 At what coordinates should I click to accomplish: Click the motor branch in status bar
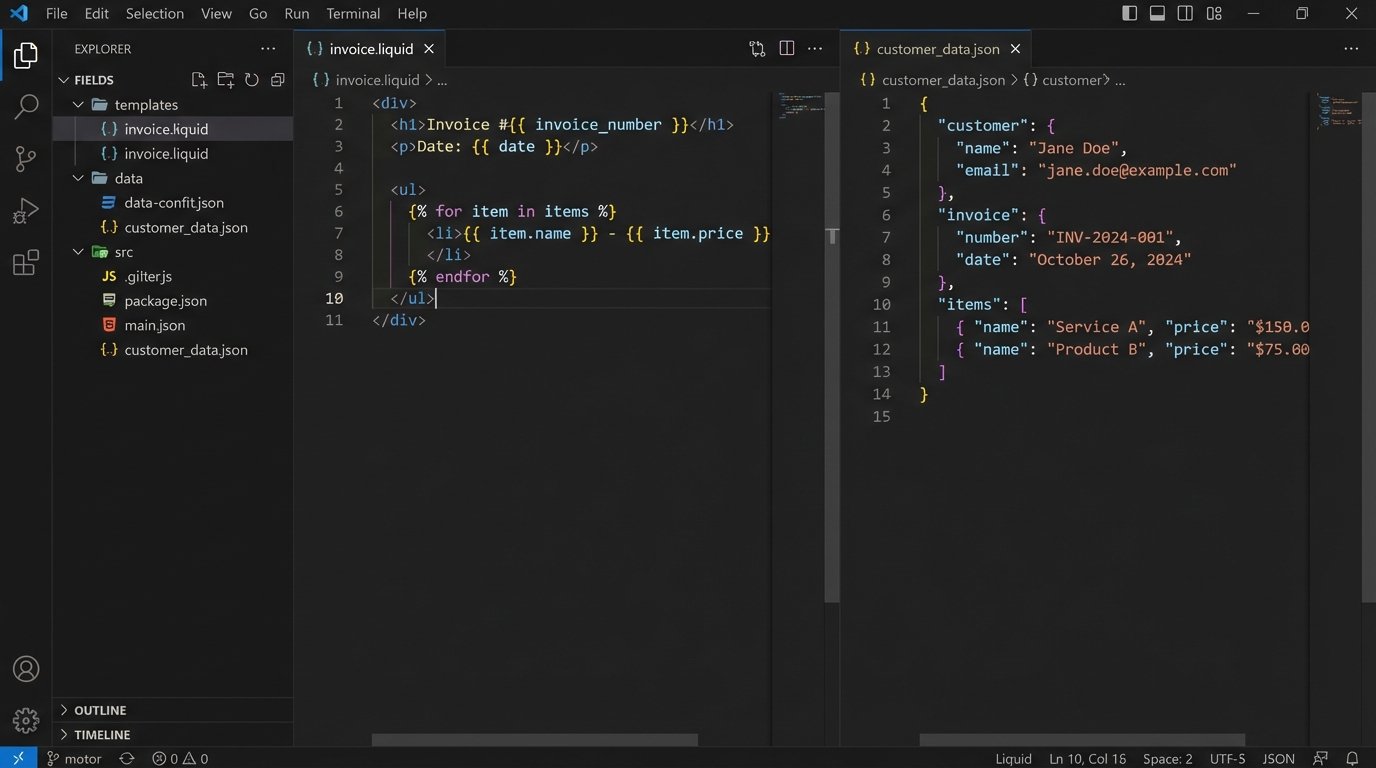[75, 759]
